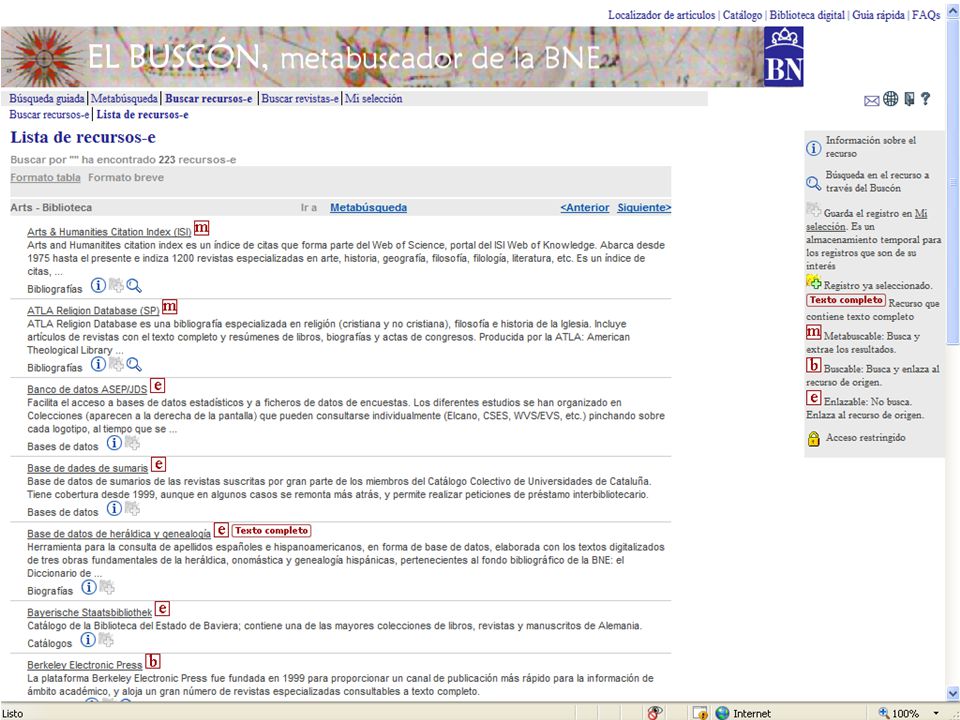The width and height of the screenshot is (960, 720).
Task: Click Texto completo badge on heráldica entry
Action: [x=271, y=531]
